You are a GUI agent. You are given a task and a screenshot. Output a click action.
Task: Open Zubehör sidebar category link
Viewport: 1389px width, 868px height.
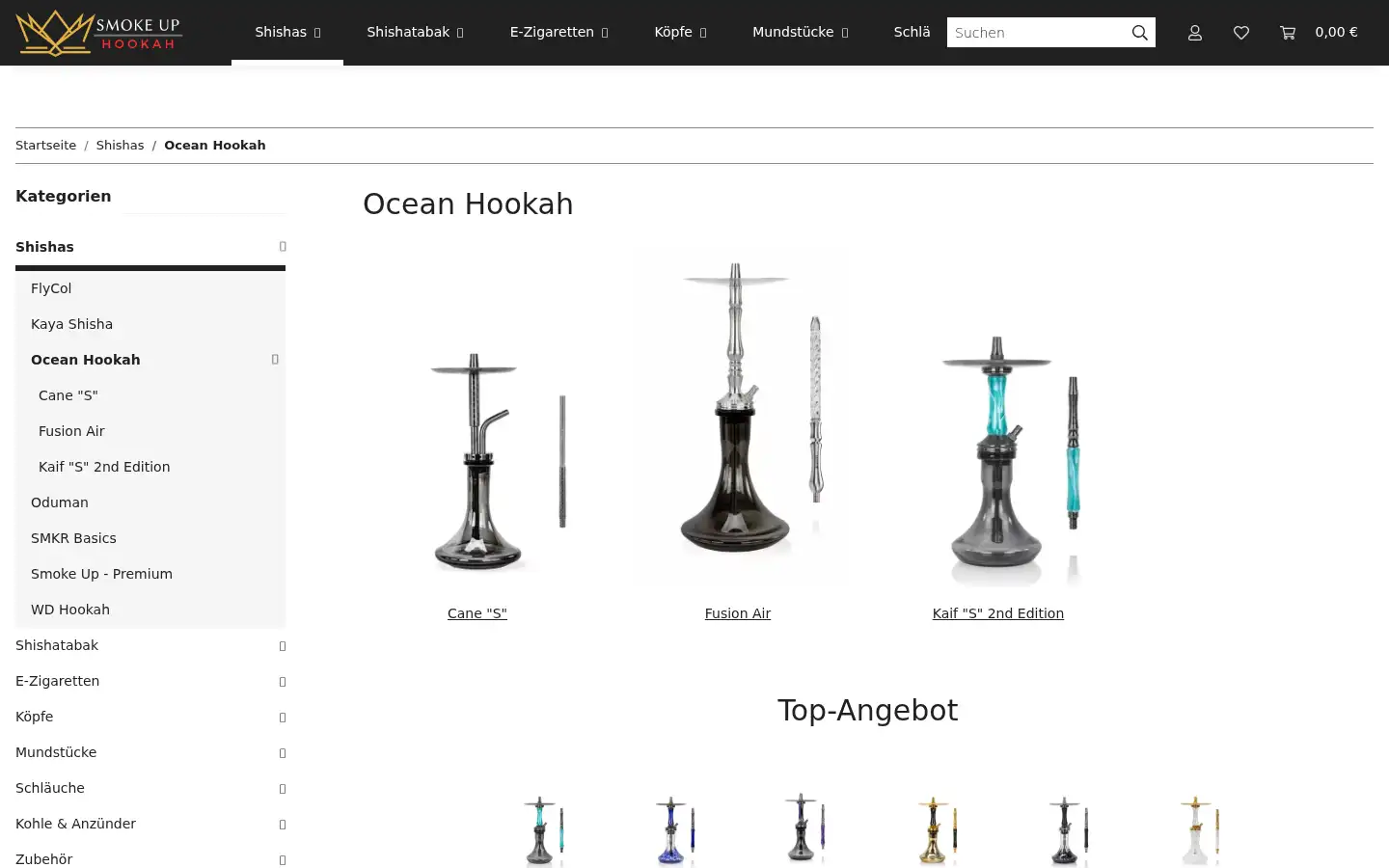(44, 859)
